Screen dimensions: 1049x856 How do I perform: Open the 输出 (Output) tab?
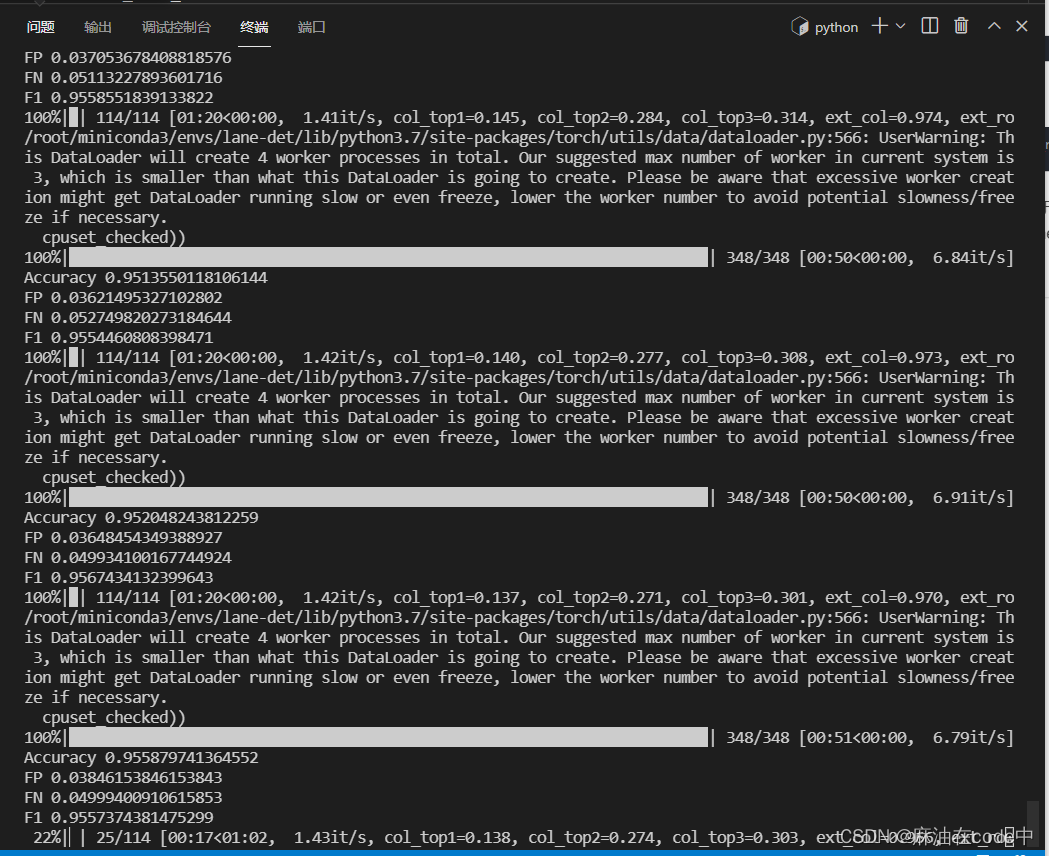click(x=98, y=27)
